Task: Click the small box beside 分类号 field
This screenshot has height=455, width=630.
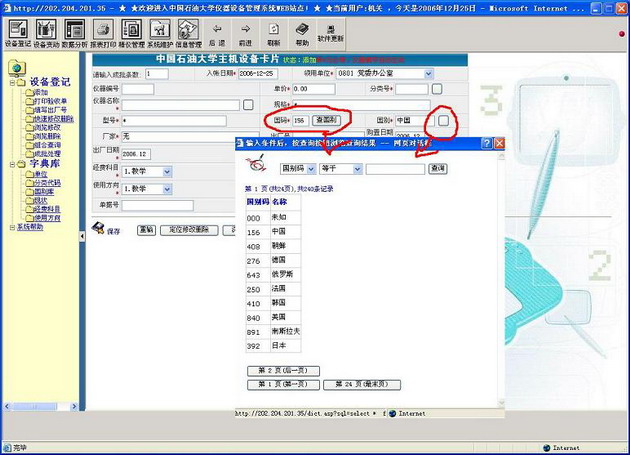Action: pos(436,89)
